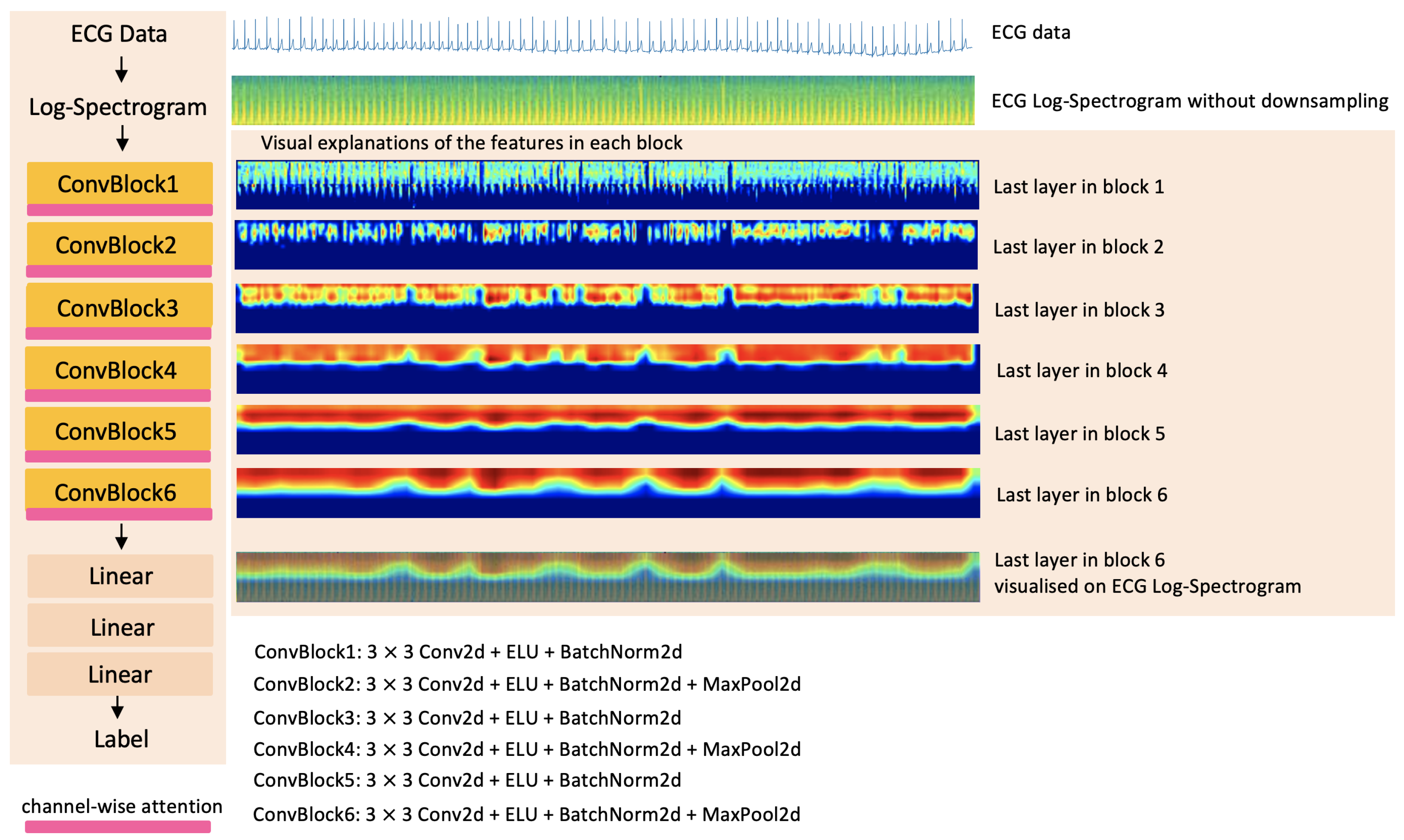
Task: Click the ConvBlock1 yellow box
Action: [x=119, y=183]
